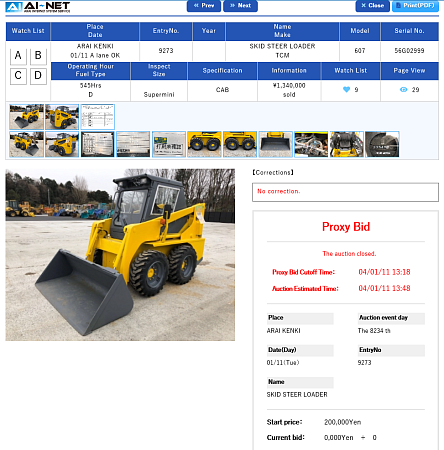
Task: Click Proxy Bid Cutoff Time value
Action: (384, 272)
